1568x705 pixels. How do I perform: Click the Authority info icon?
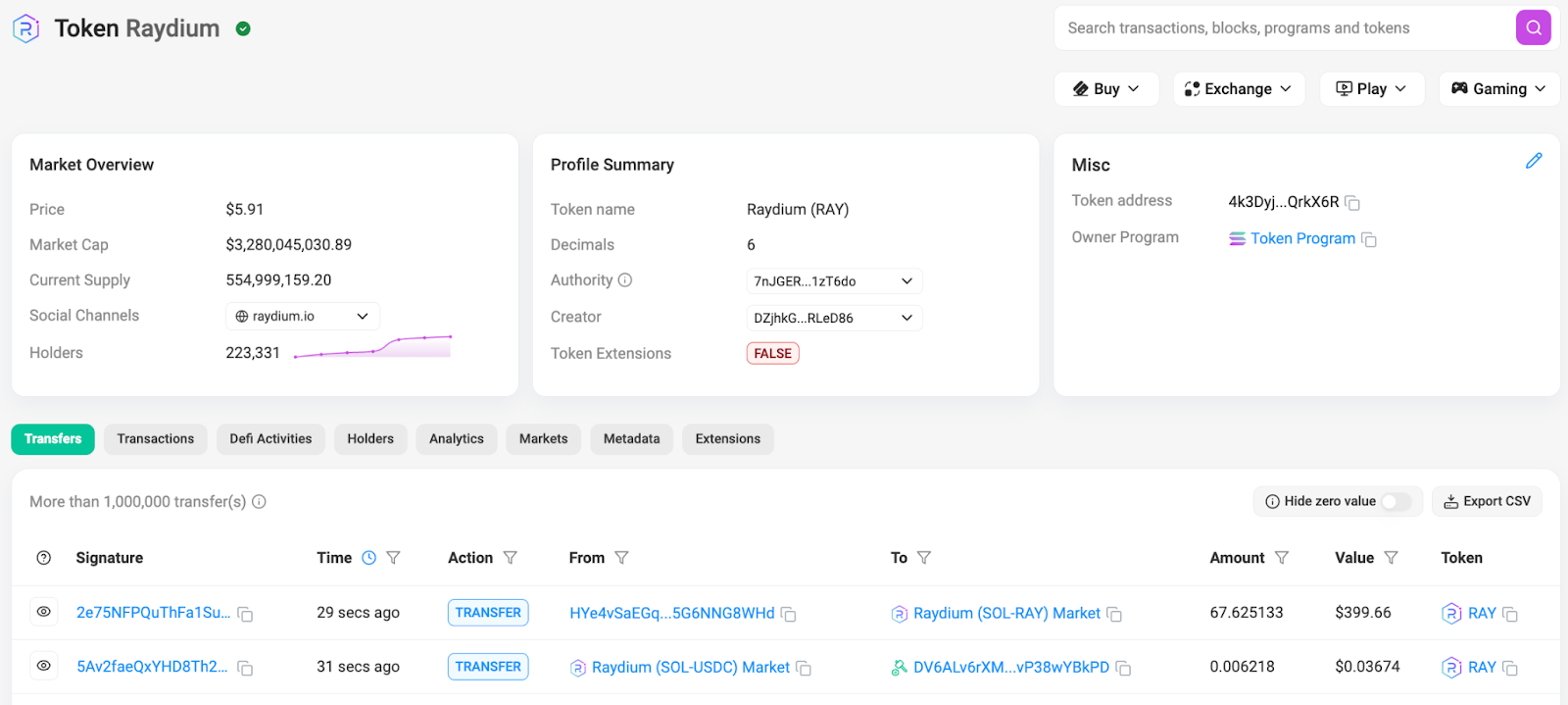pyautogui.click(x=625, y=280)
